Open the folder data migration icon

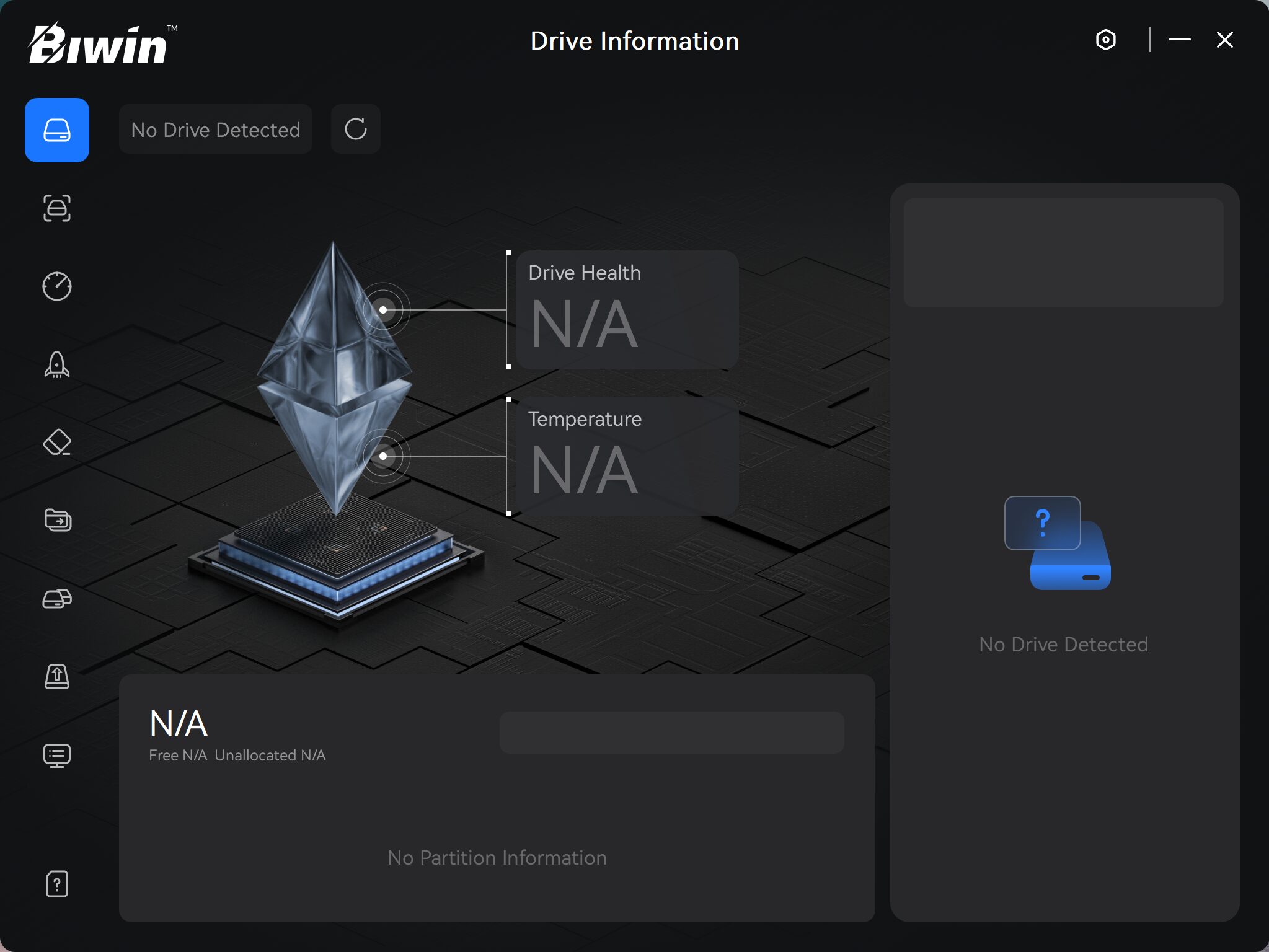pos(57,520)
